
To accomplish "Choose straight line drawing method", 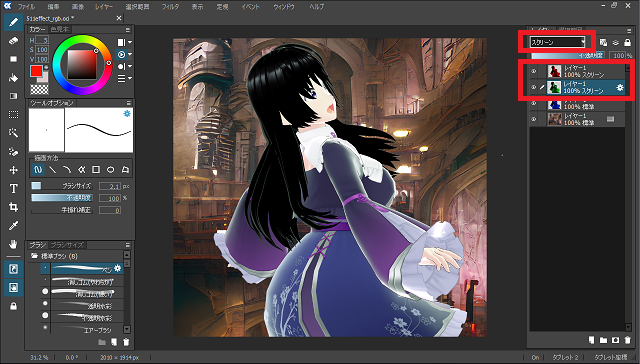I will coord(53,169).
